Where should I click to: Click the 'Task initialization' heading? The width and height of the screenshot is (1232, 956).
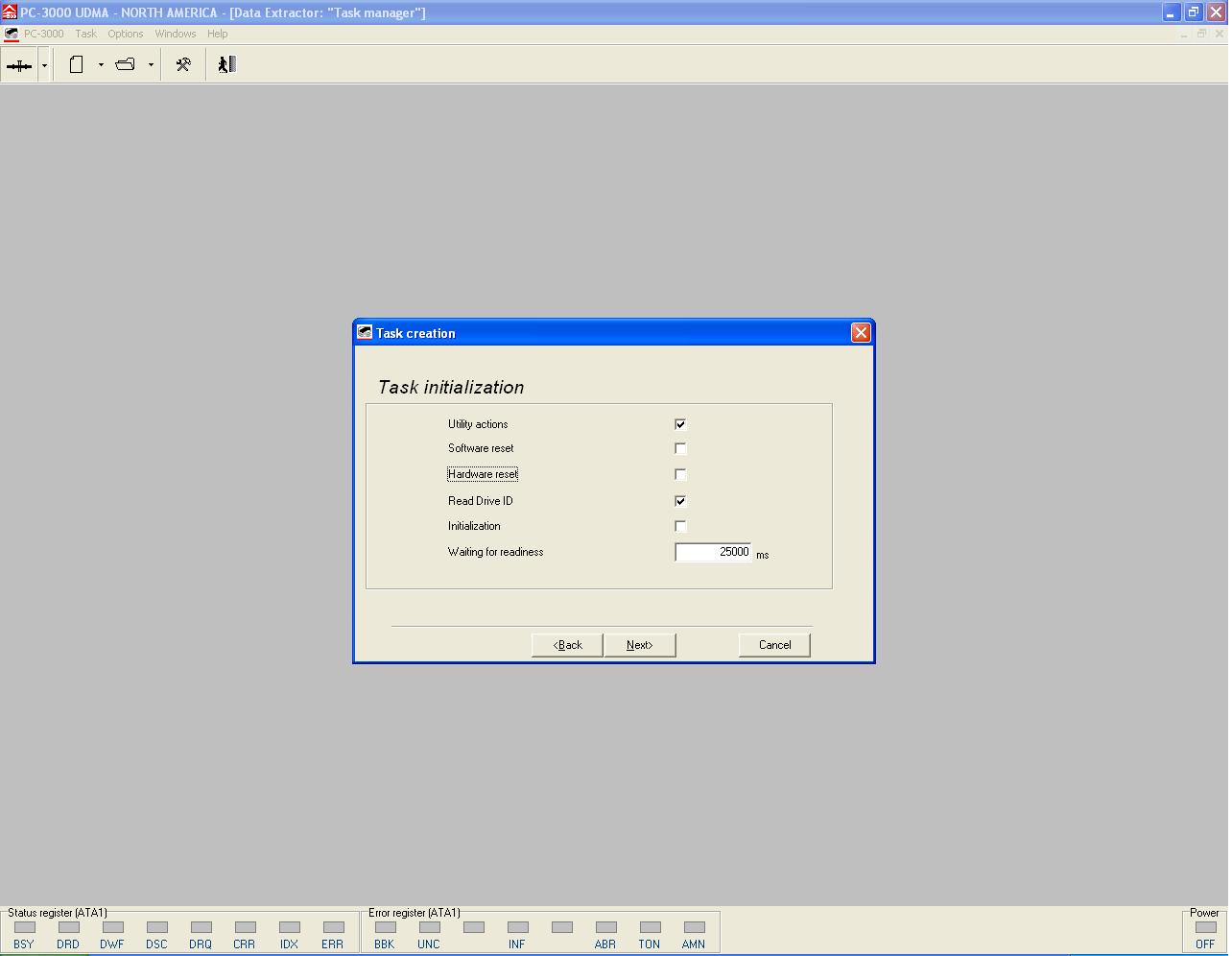coord(451,387)
